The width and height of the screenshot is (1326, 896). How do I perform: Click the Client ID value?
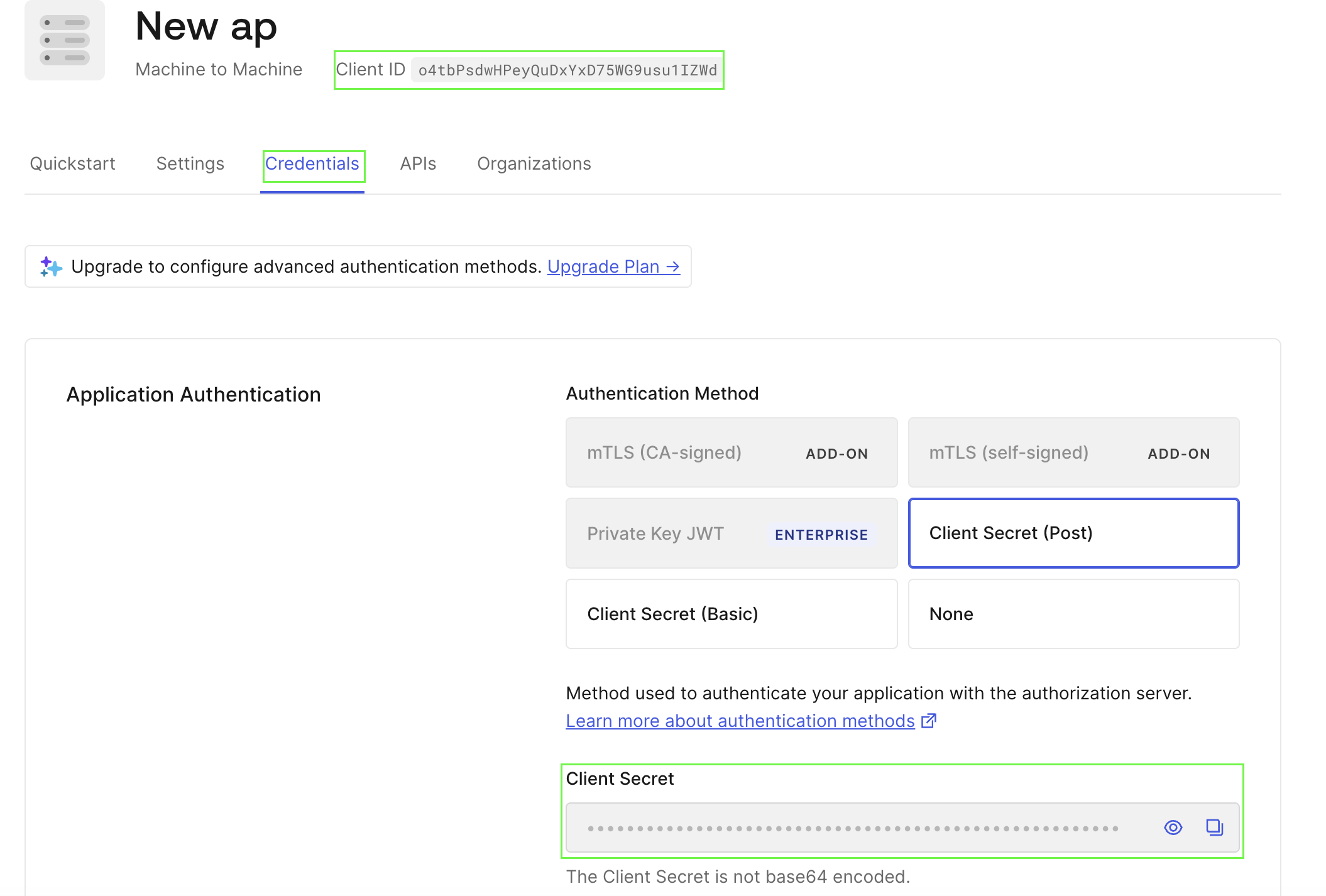click(567, 70)
